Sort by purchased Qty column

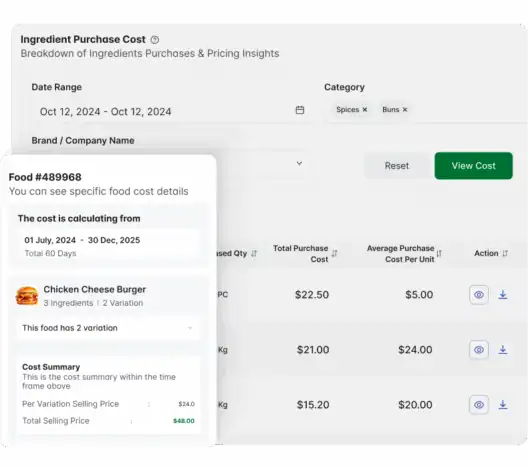254,253
